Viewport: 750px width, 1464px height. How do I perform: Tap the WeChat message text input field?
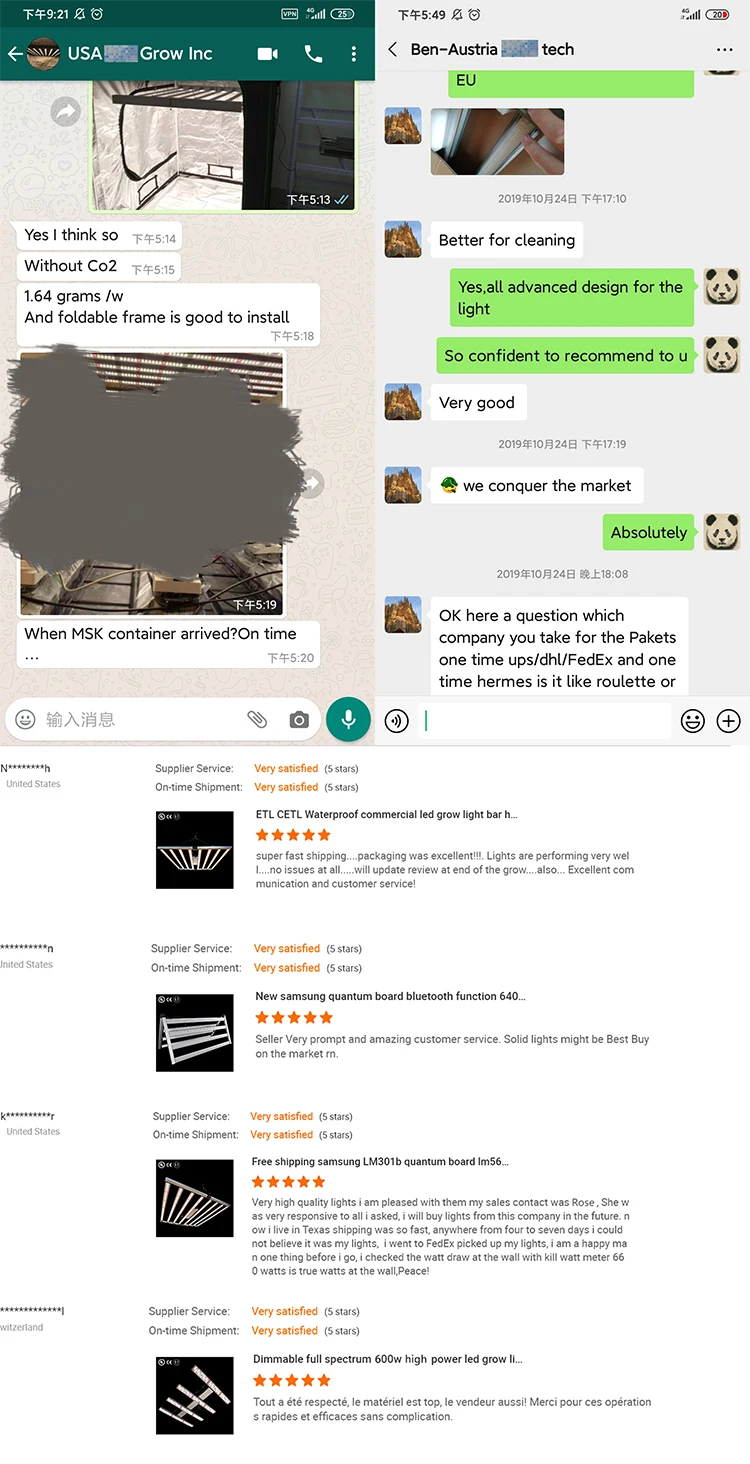coord(544,721)
